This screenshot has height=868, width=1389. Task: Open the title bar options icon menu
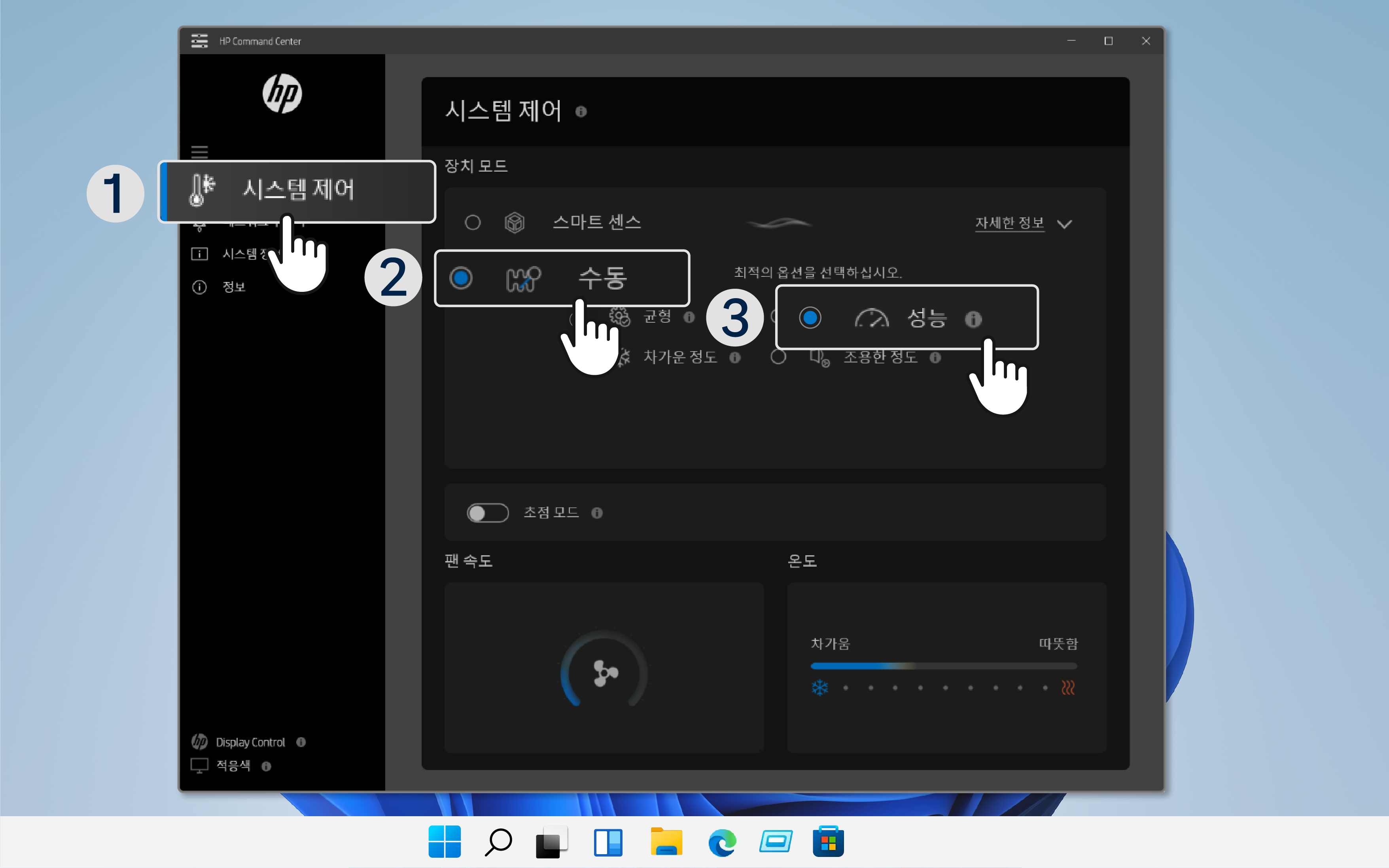tap(200, 41)
